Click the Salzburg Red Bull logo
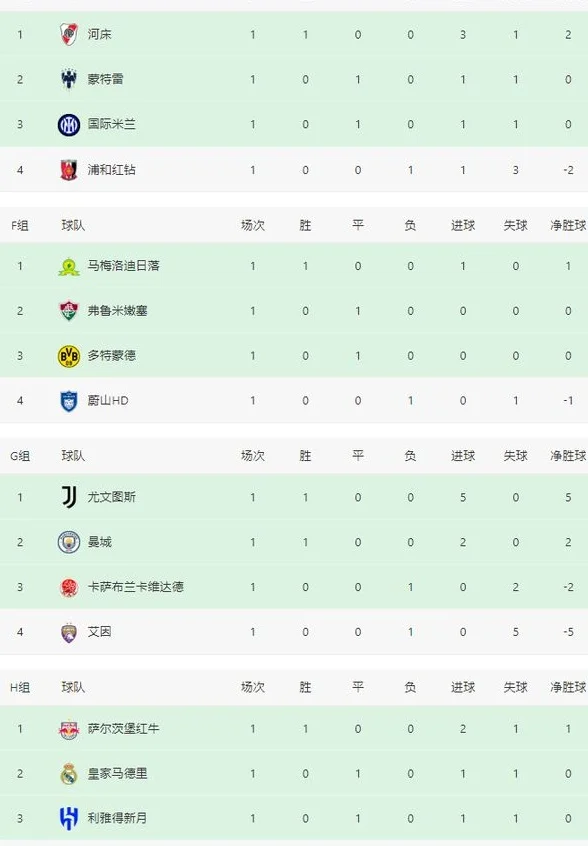This screenshot has width=588, height=846. coord(69,729)
